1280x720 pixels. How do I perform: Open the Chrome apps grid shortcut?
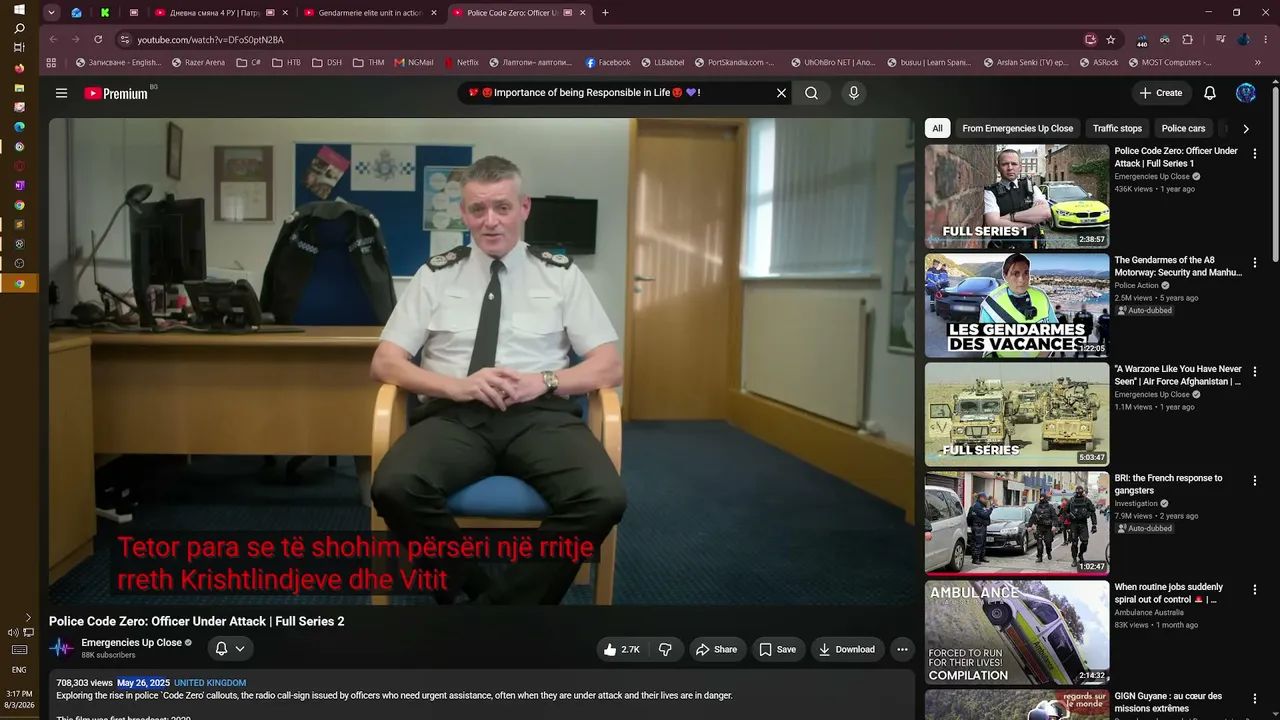(x=52, y=62)
